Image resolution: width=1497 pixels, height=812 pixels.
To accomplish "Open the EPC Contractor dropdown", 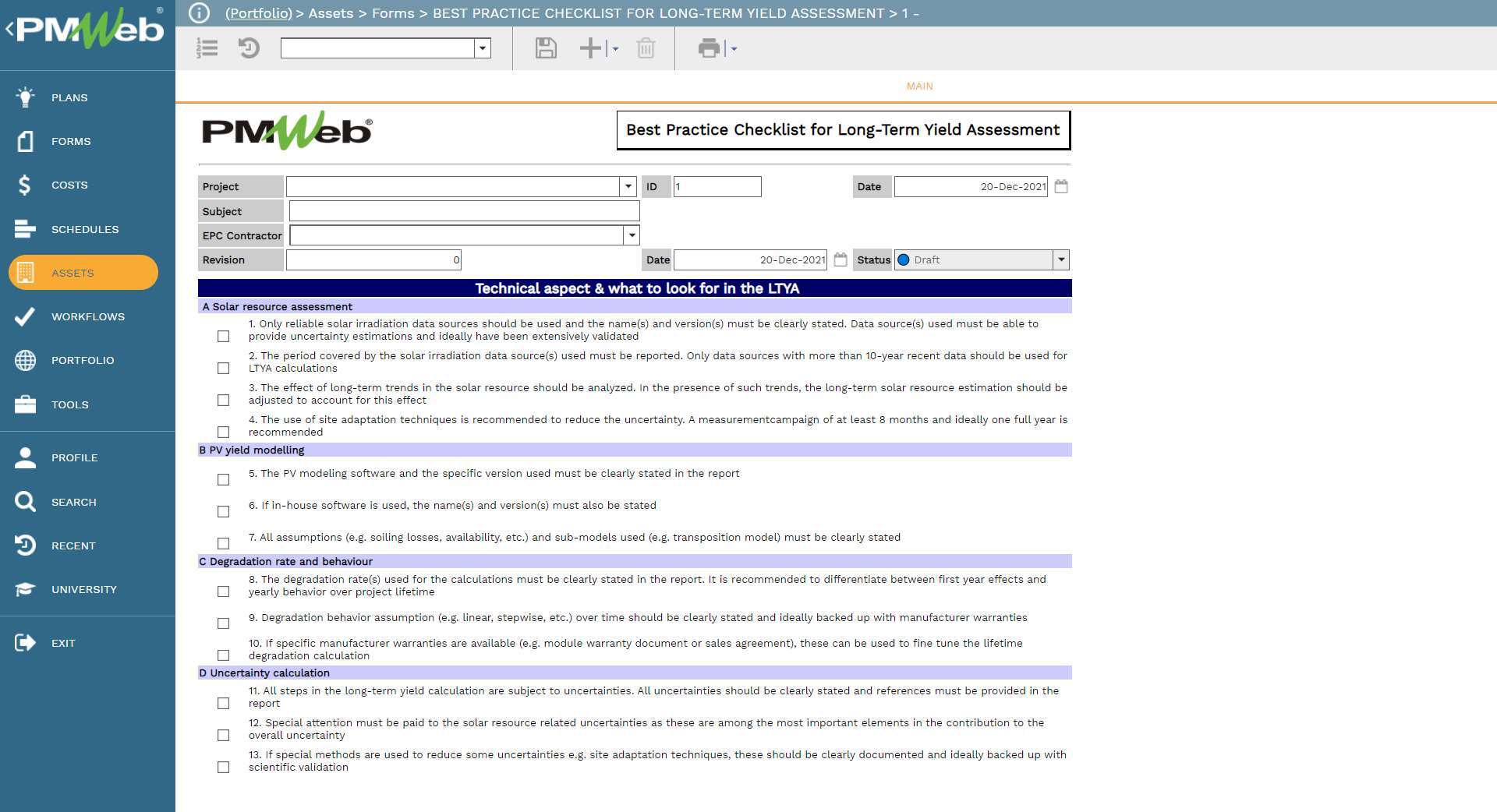I will [x=632, y=235].
